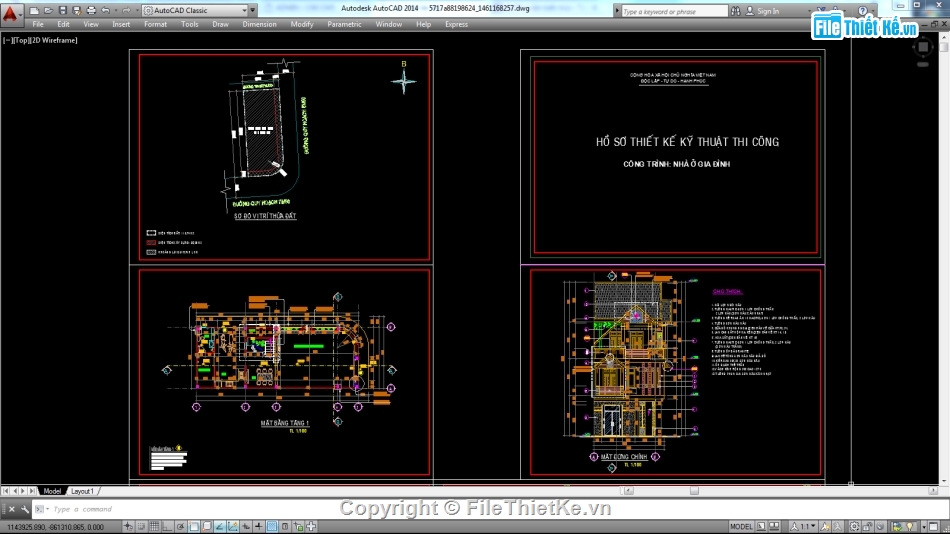Click the Redo arrow icon
Image resolution: width=950 pixels, height=534 pixels.
[126, 10]
